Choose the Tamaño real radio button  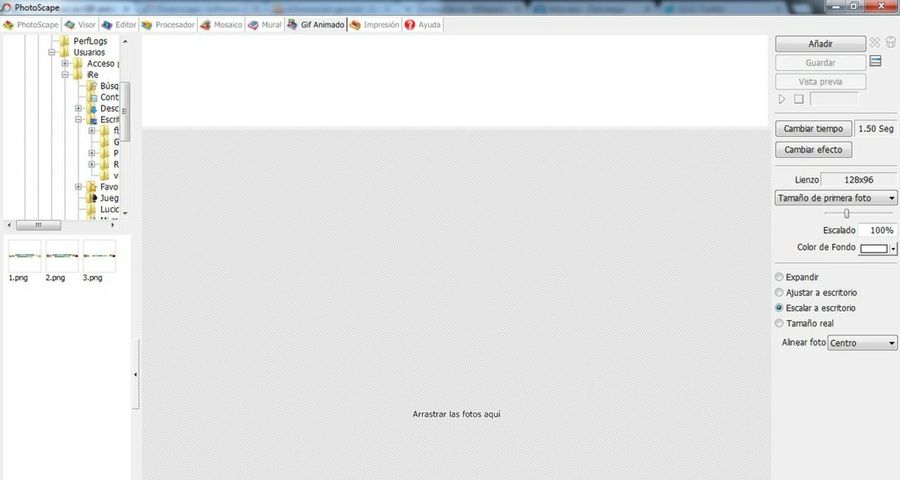coord(780,324)
